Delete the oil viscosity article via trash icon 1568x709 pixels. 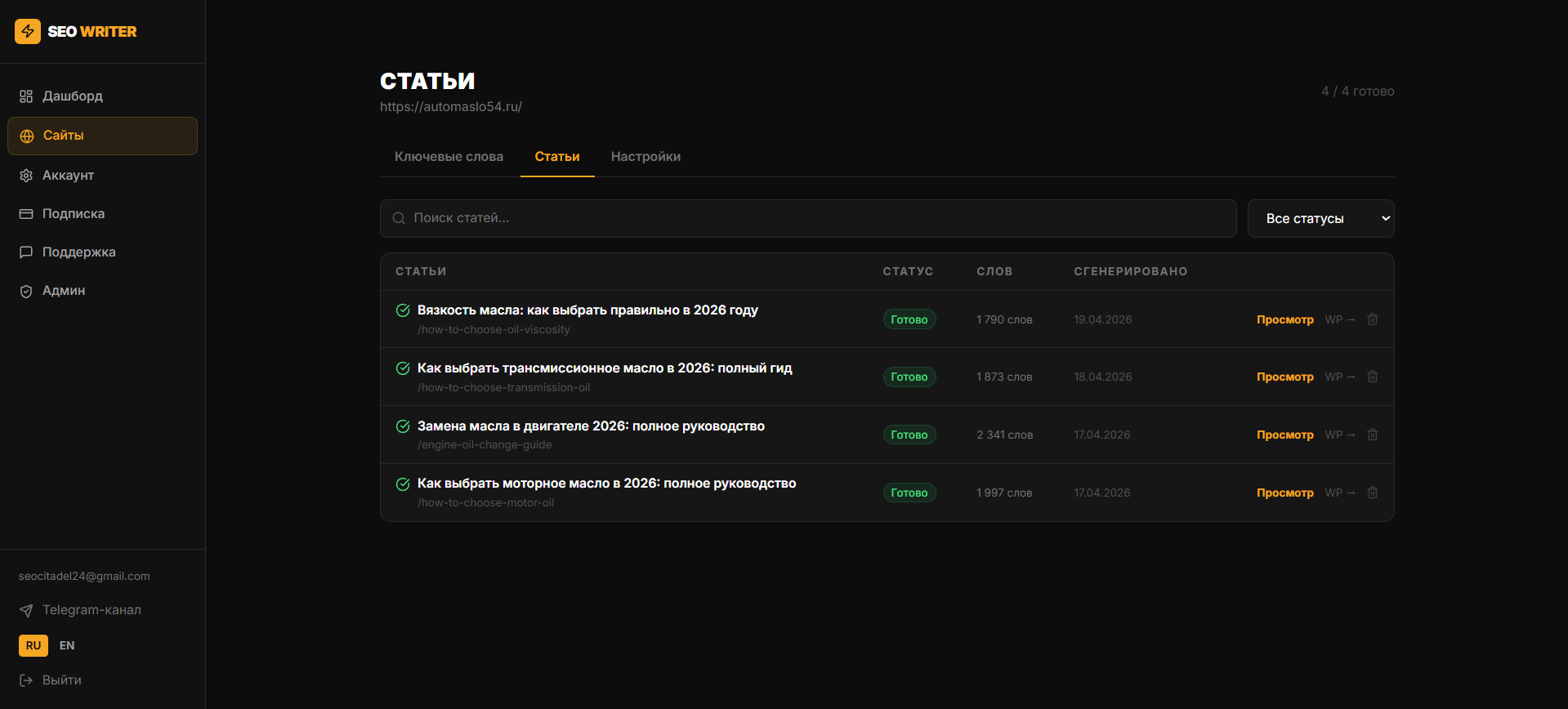(x=1373, y=319)
